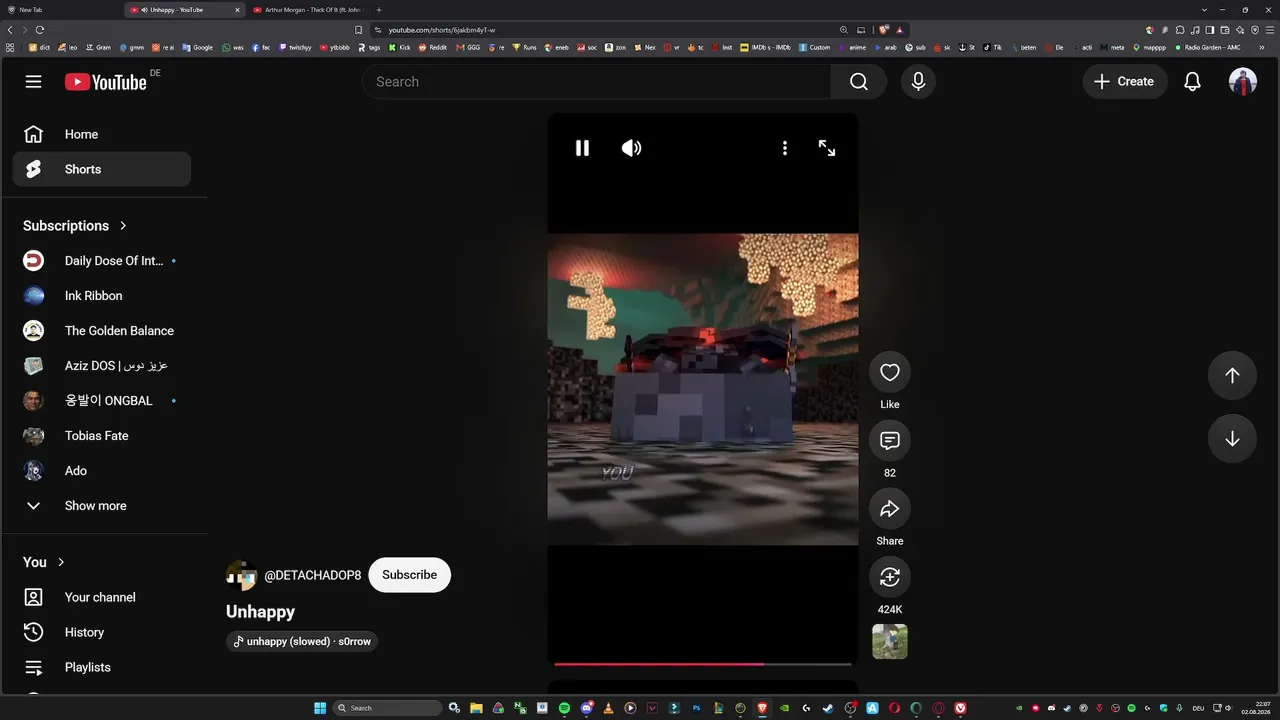The width and height of the screenshot is (1280, 720).
Task: Switch to the New Tab browser tab
Action: point(62,9)
